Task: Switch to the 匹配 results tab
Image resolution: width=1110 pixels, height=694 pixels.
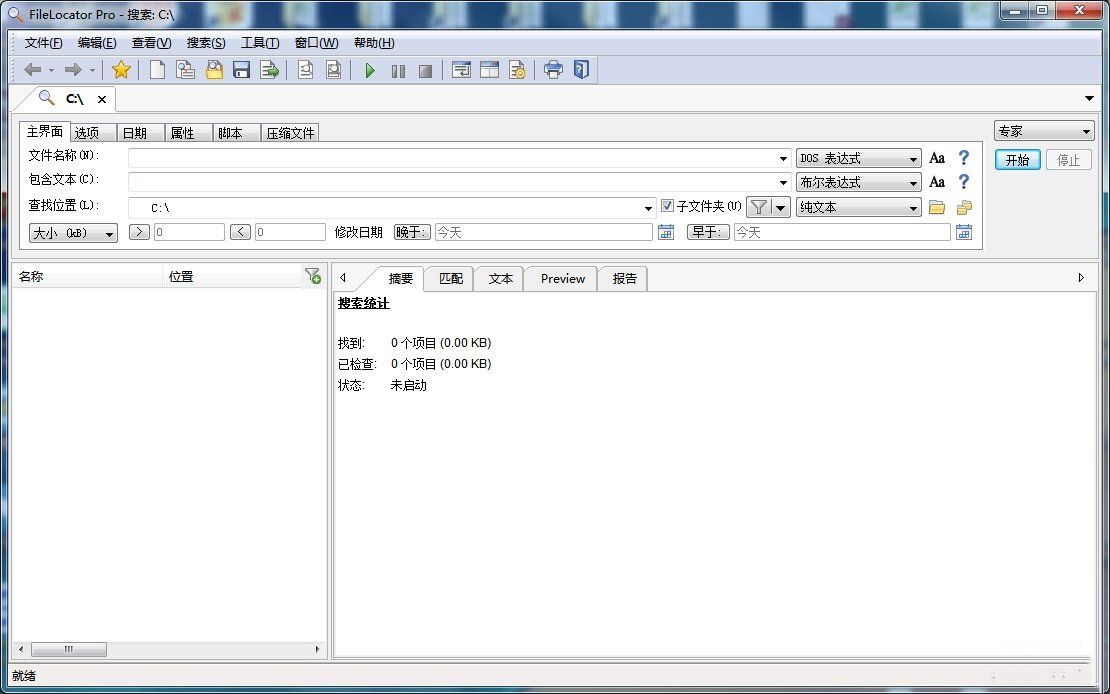Action: click(451, 278)
